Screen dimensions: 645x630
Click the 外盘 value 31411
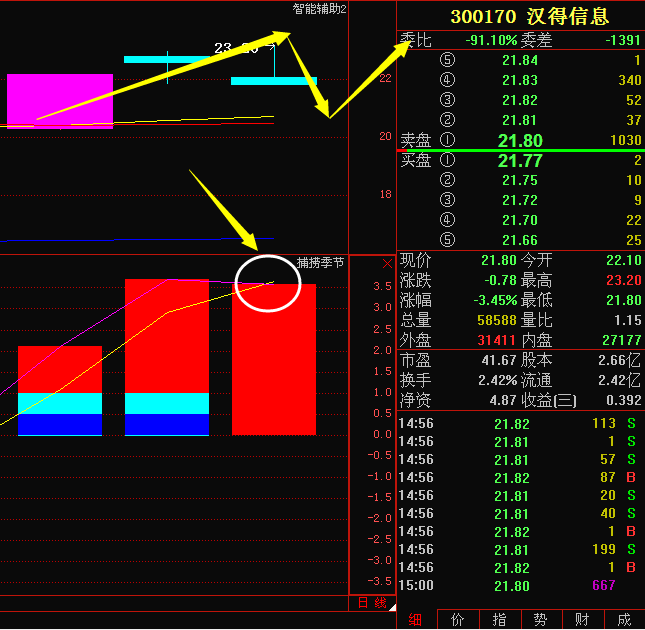(x=497, y=340)
